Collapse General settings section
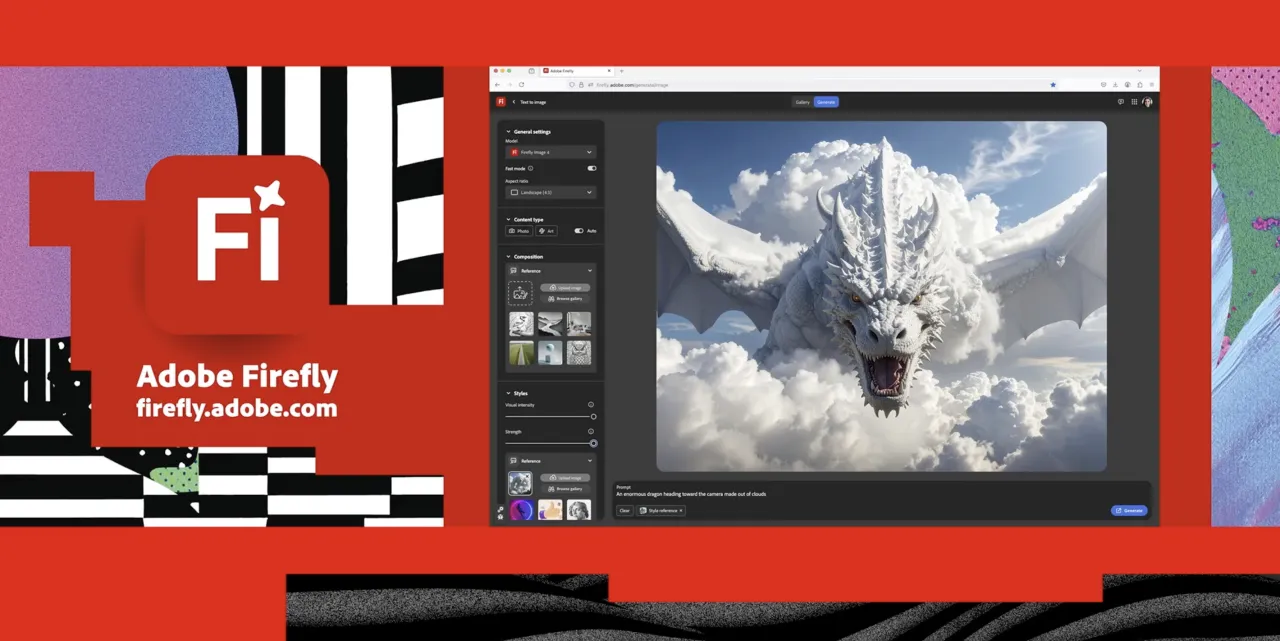 click(508, 132)
